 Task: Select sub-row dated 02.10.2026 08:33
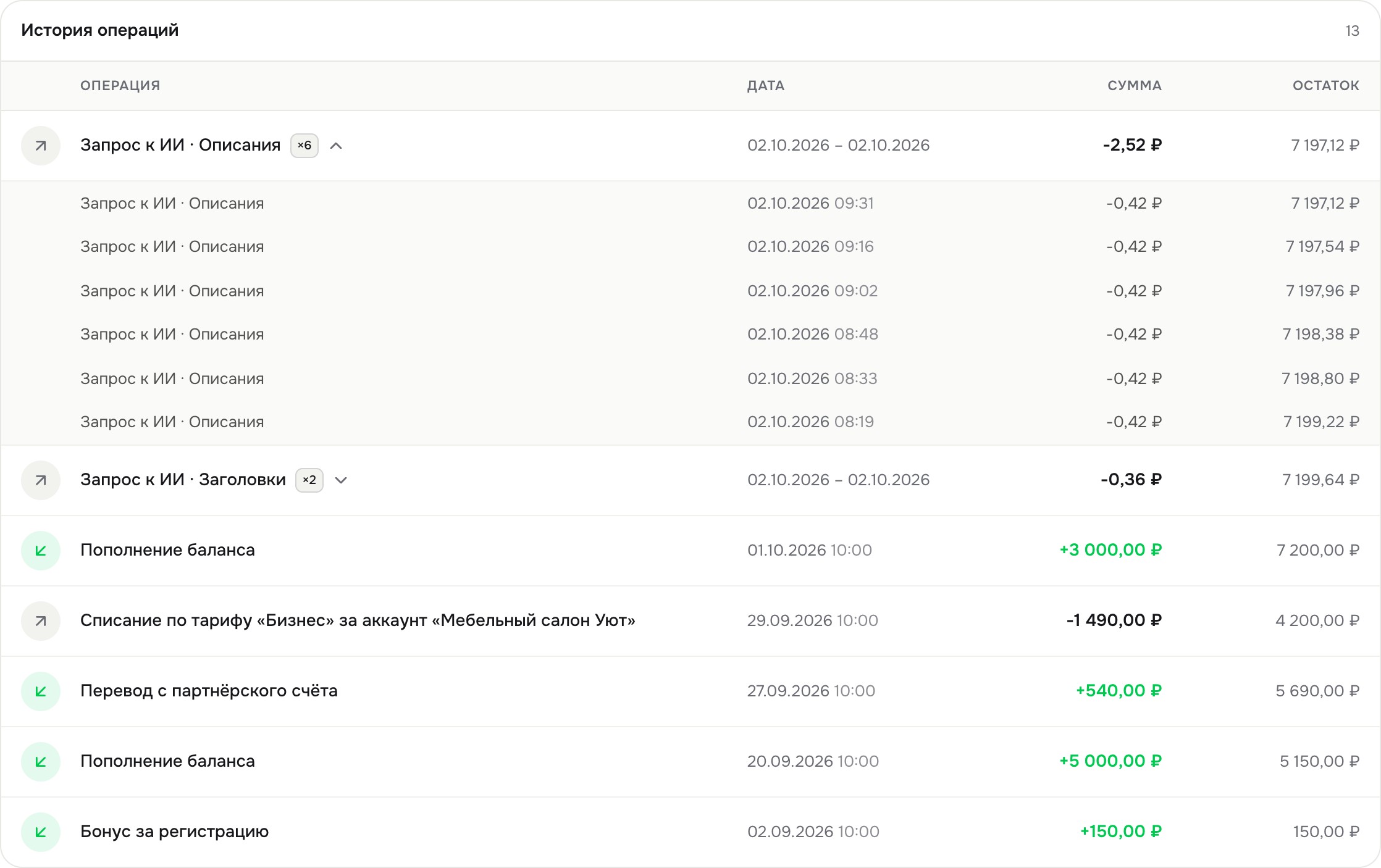coord(690,378)
